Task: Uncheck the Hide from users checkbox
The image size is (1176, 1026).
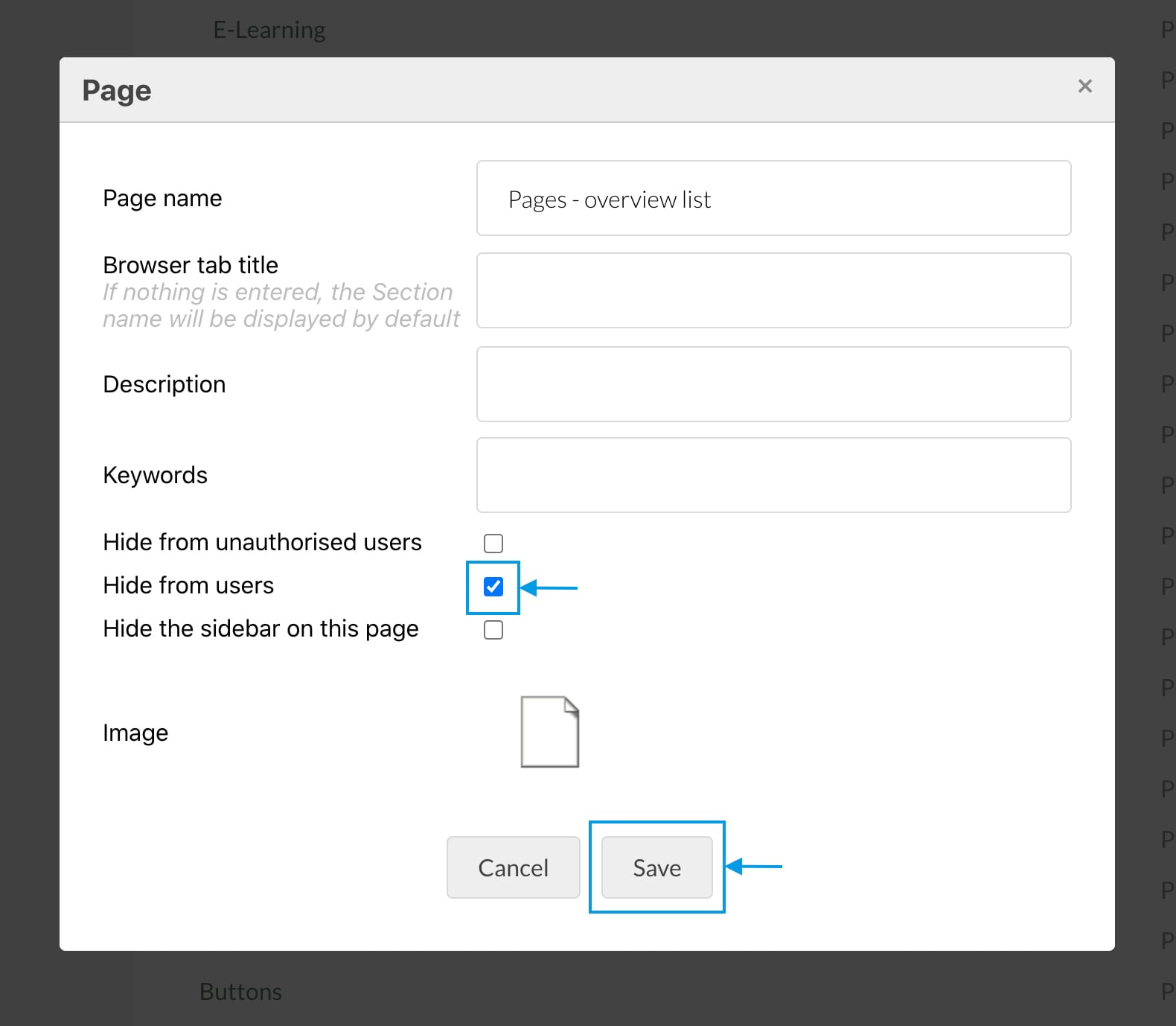Action: [493, 587]
